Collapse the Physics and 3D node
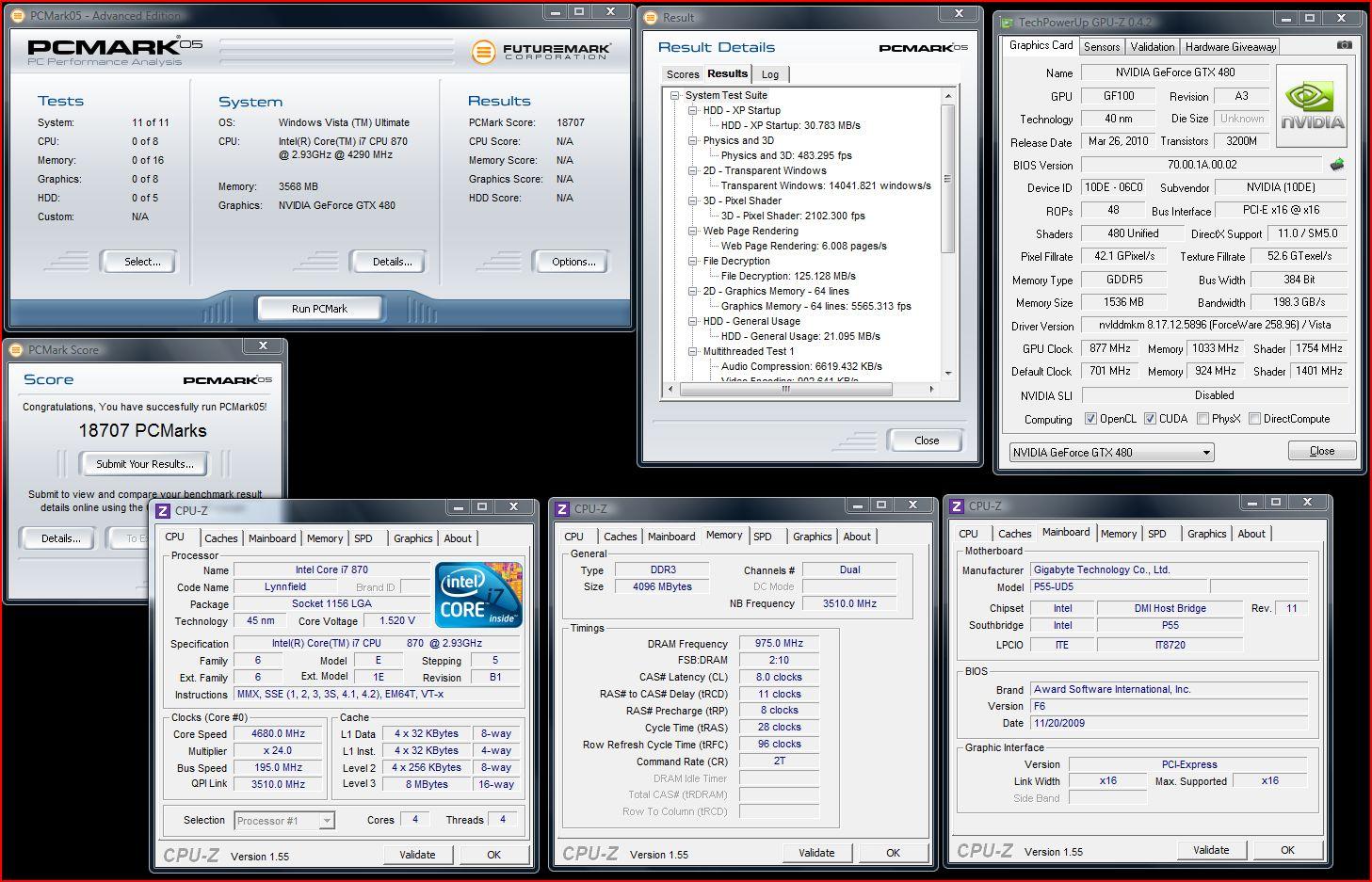Image resolution: width=1372 pixels, height=882 pixels. [x=693, y=140]
